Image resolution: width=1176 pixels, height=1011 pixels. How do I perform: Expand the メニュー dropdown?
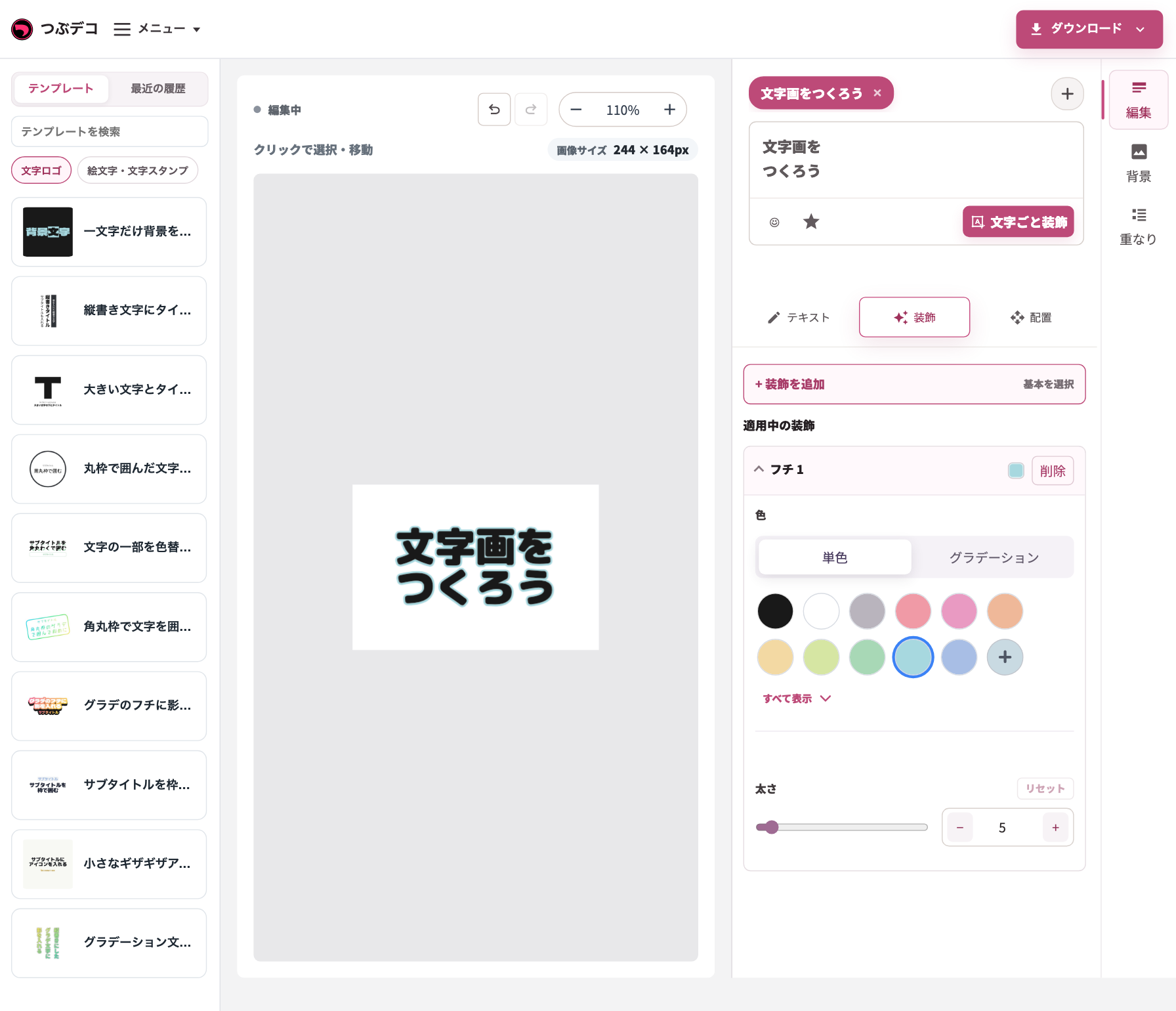click(157, 29)
